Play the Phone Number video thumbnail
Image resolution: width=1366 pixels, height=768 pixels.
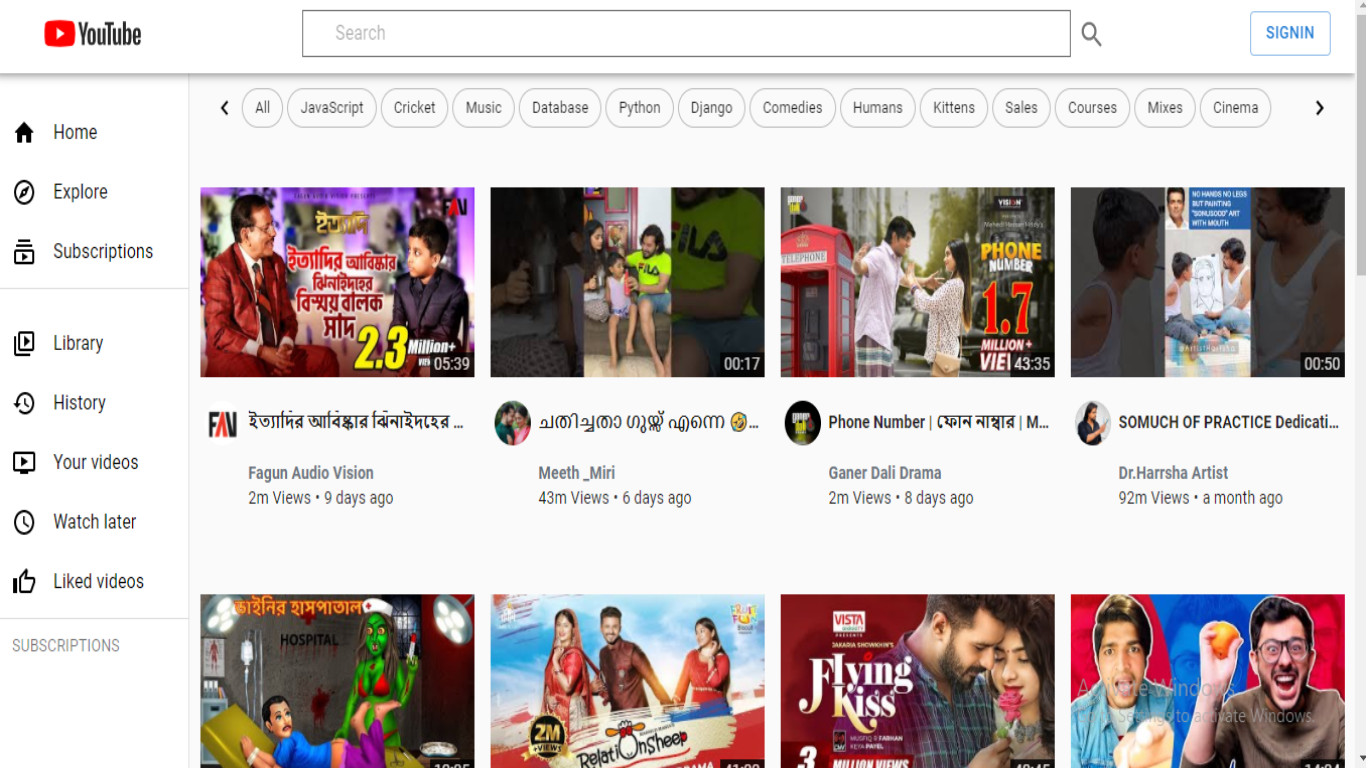[917, 282]
